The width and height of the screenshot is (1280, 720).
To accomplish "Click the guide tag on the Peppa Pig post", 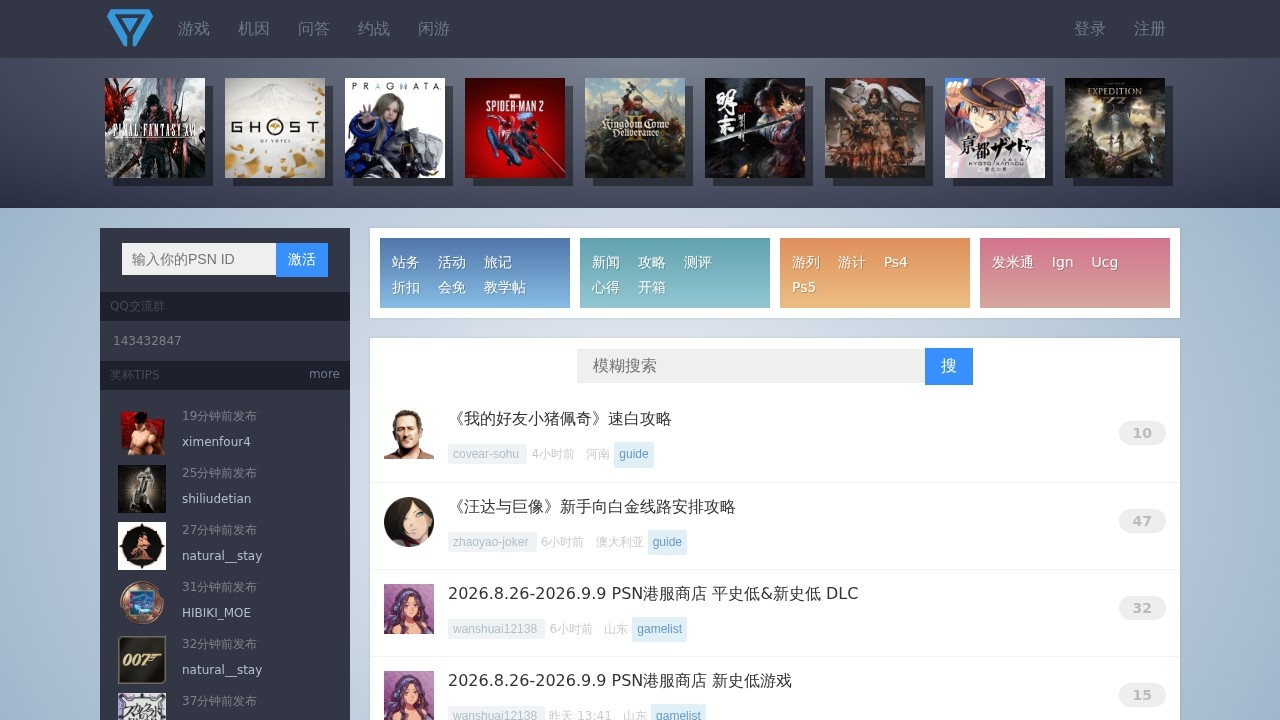I will point(634,454).
